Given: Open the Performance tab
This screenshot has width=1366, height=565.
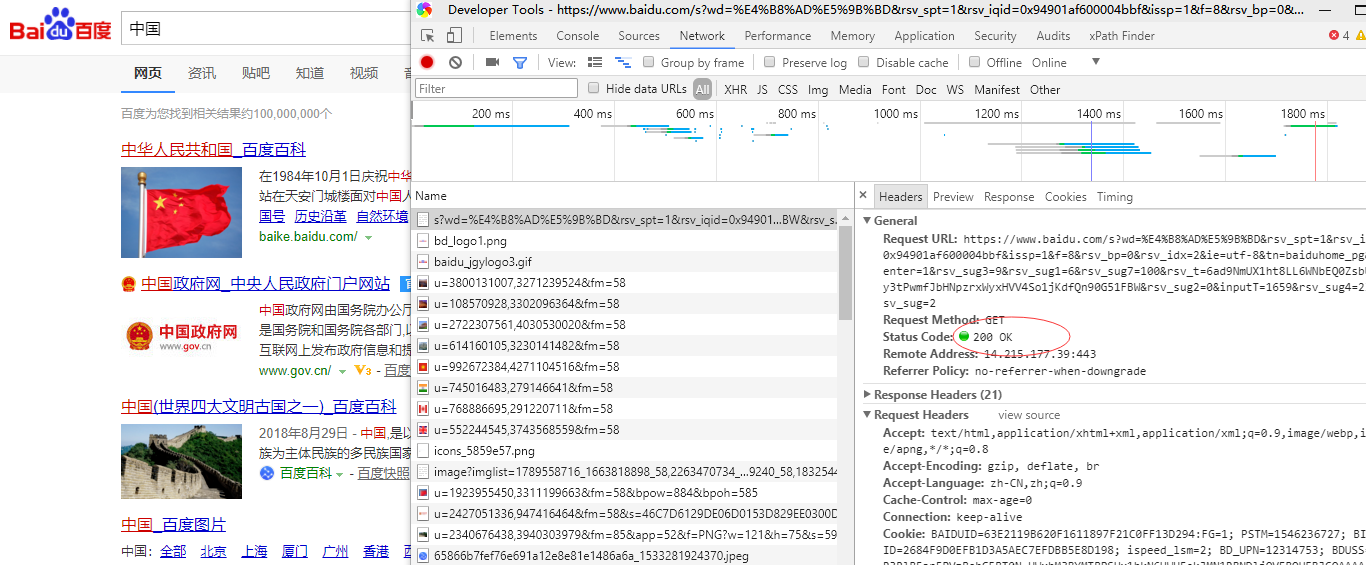Looking at the screenshot, I should click(x=778, y=36).
